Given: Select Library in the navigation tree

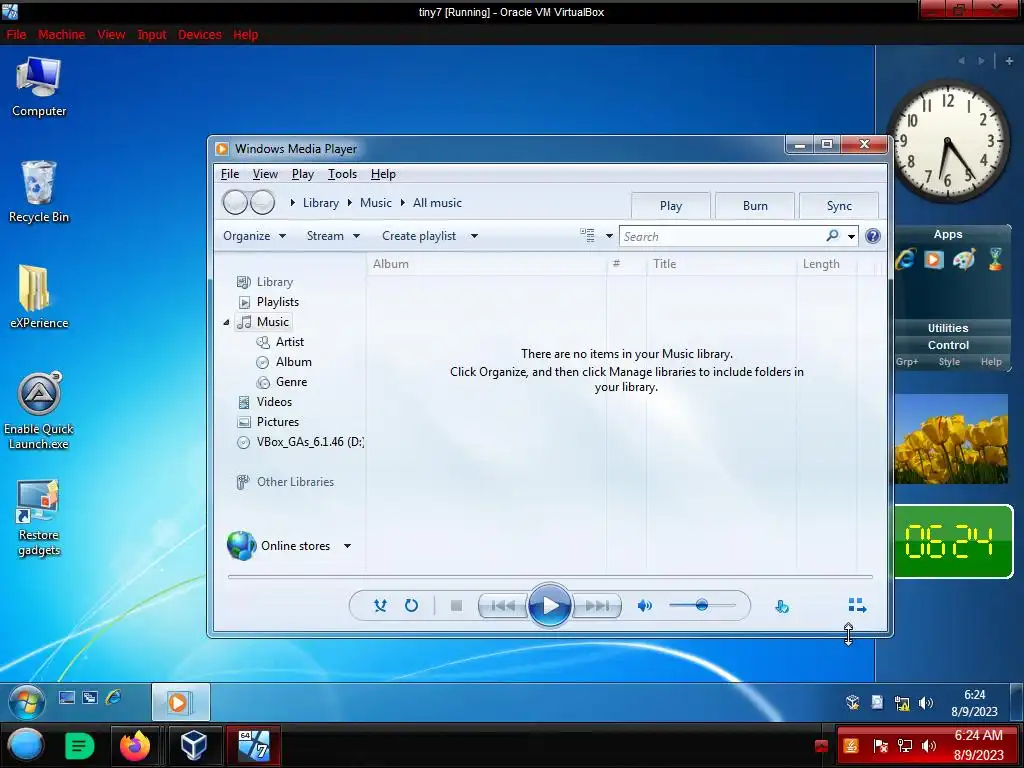Looking at the screenshot, I should [x=274, y=281].
